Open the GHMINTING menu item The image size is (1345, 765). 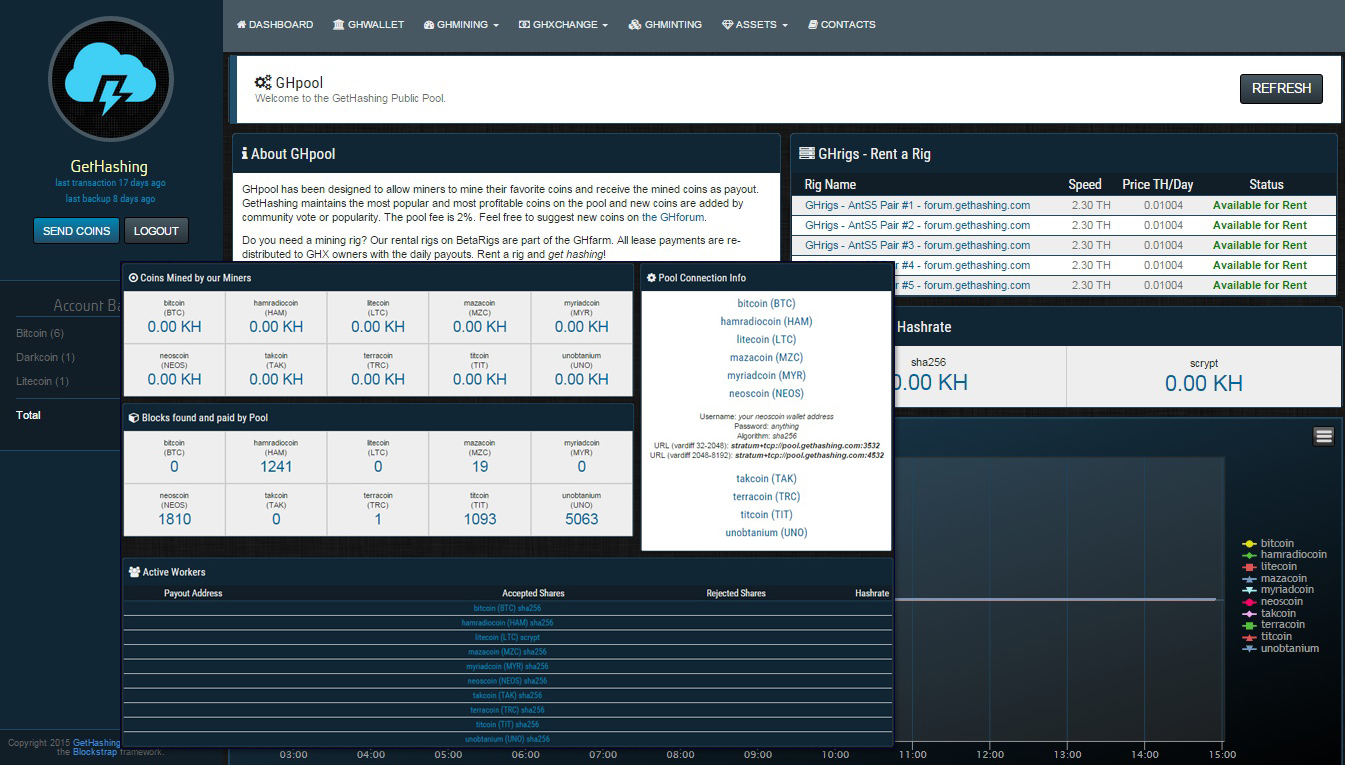[665, 25]
